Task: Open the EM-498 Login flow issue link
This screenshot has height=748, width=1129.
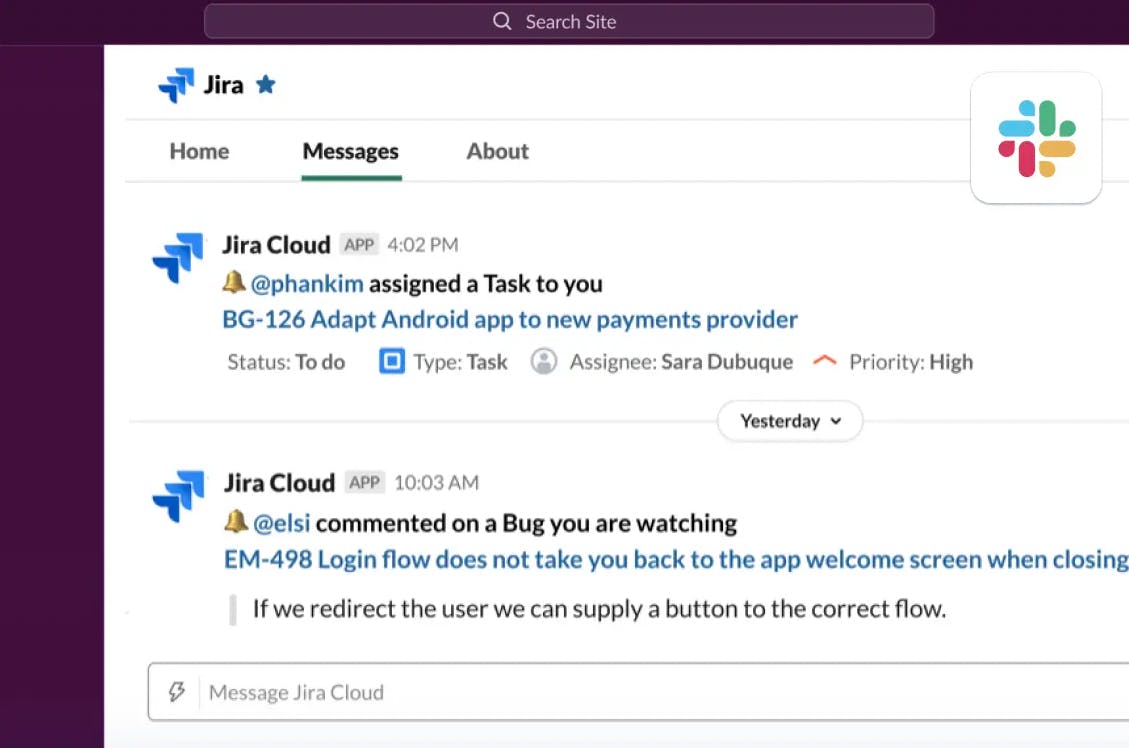Action: (675, 559)
